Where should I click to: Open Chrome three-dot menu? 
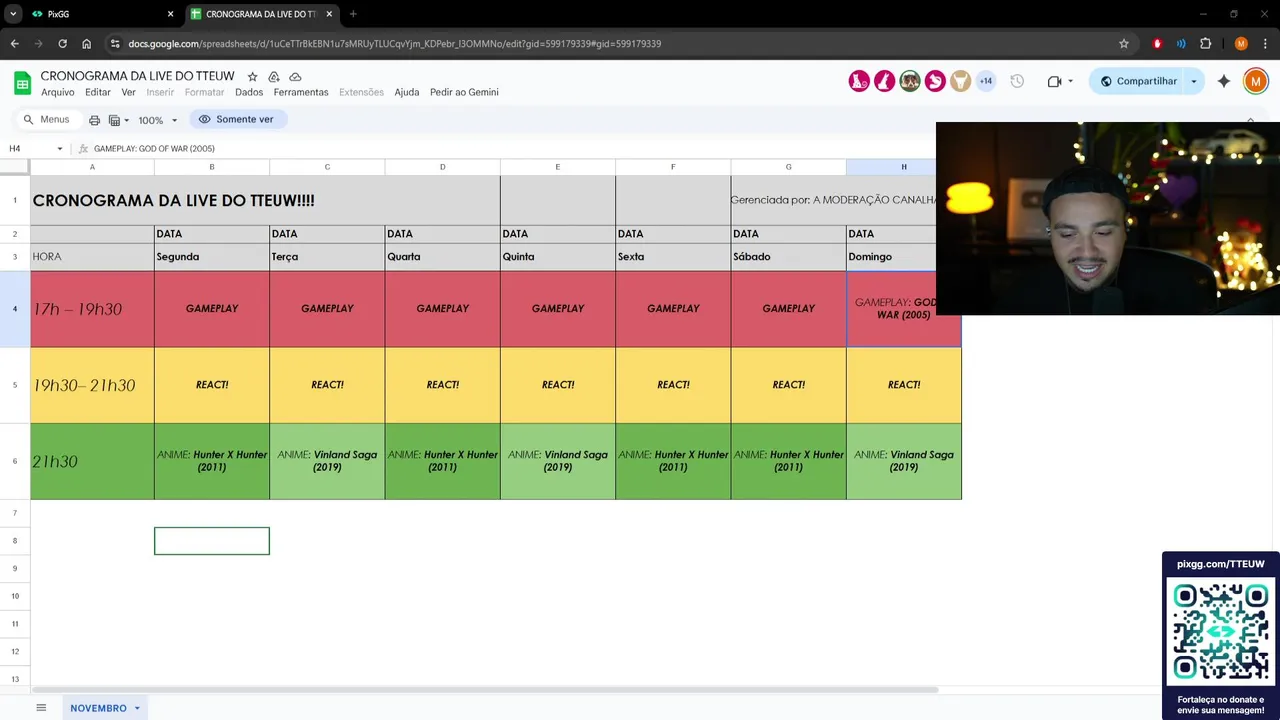(1264, 44)
